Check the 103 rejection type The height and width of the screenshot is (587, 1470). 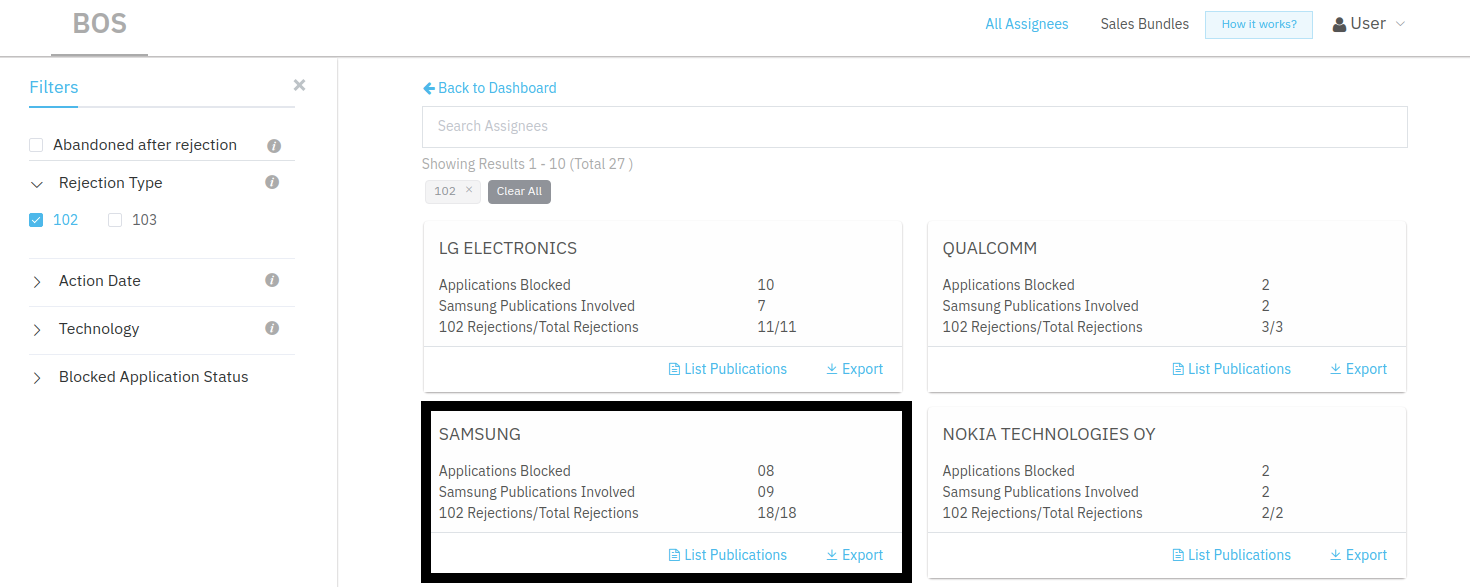click(115, 220)
